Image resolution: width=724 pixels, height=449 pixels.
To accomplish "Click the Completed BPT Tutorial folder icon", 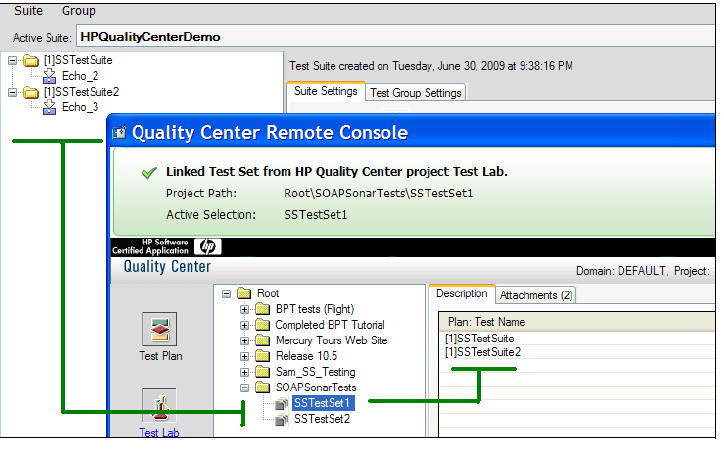I will point(262,325).
